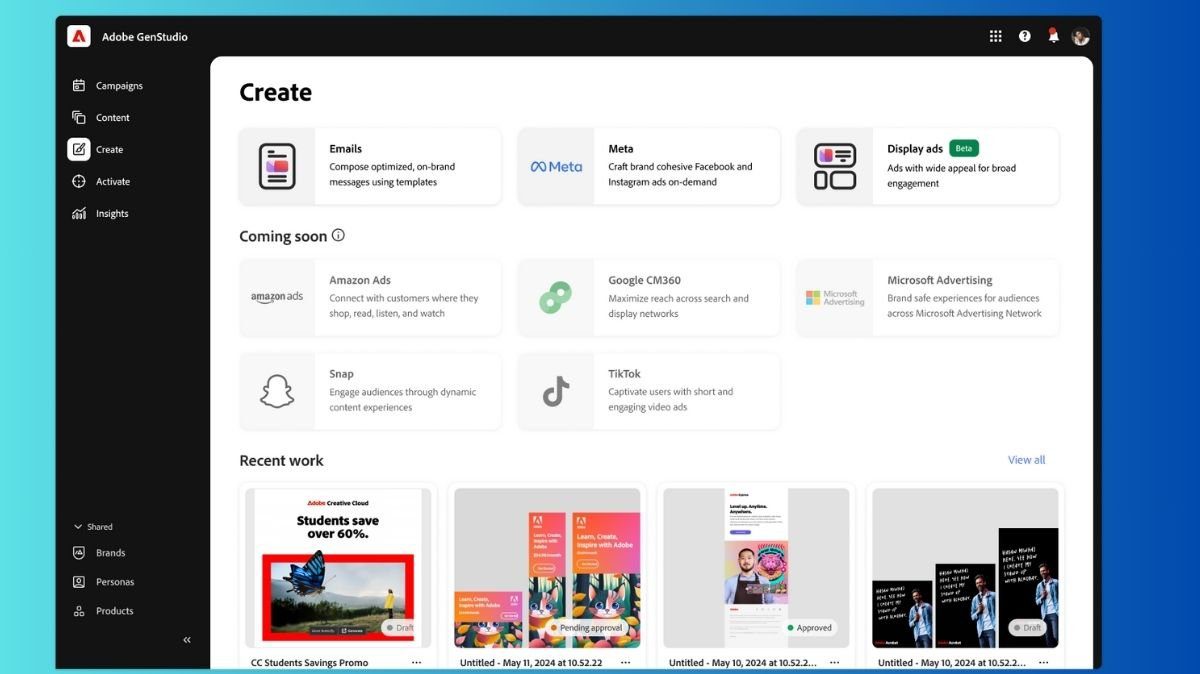The height and width of the screenshot is (674, 1200).
Task: Open Brands under Shared
Action: (x=110, y=553)
